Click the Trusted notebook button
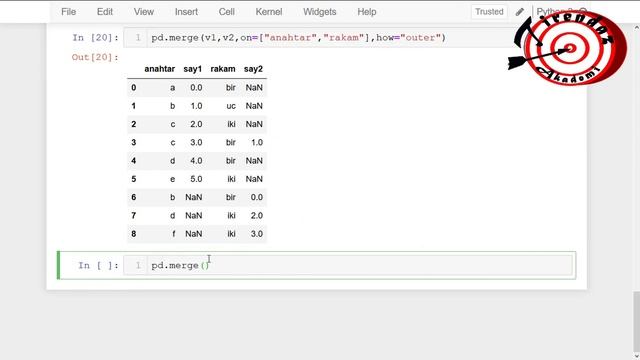 click(x=489, y=12)
